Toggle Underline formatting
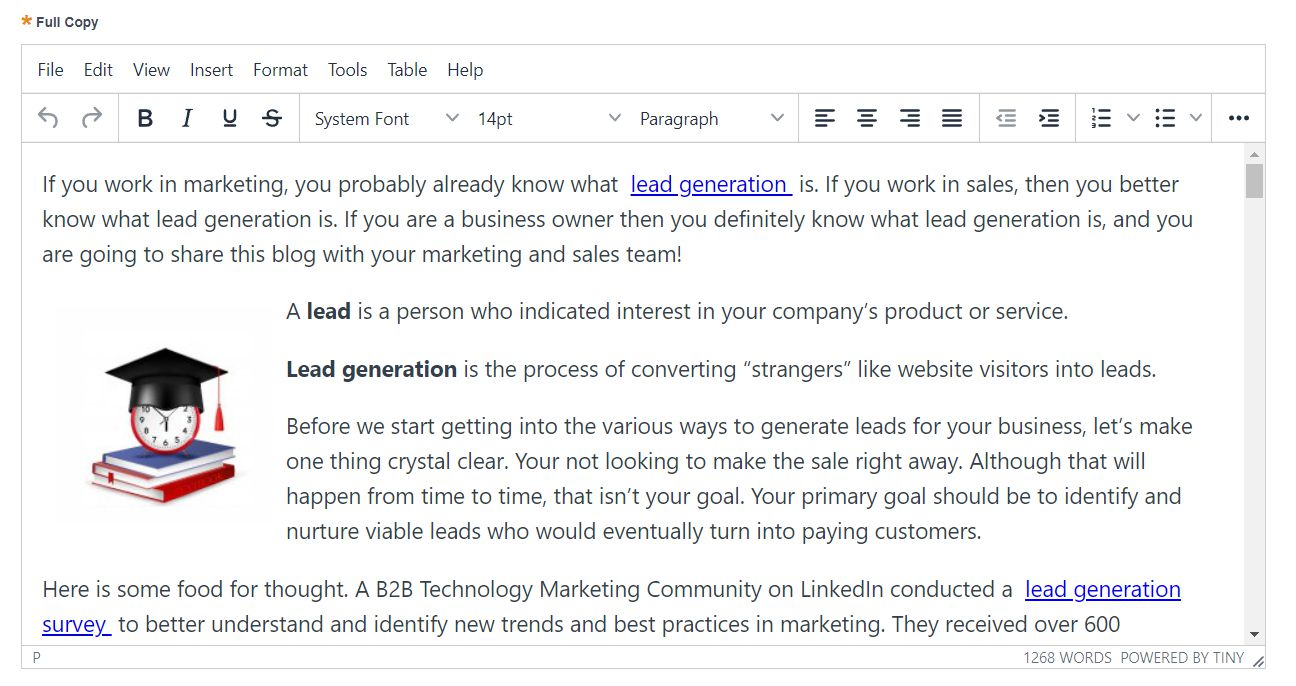Screen dimensions: 1296x686 coord(230,118)
